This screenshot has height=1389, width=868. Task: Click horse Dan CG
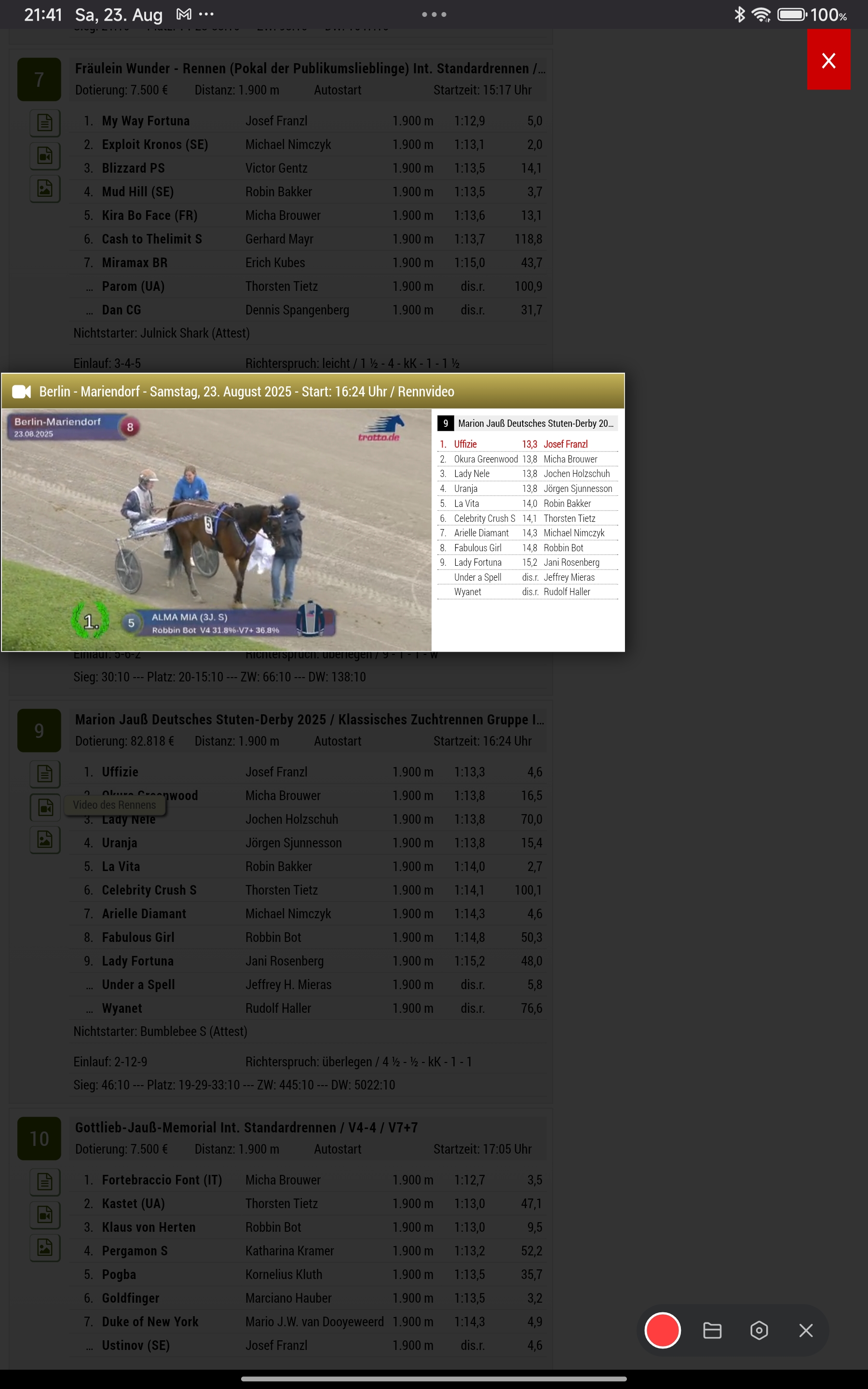click(122, 309)
